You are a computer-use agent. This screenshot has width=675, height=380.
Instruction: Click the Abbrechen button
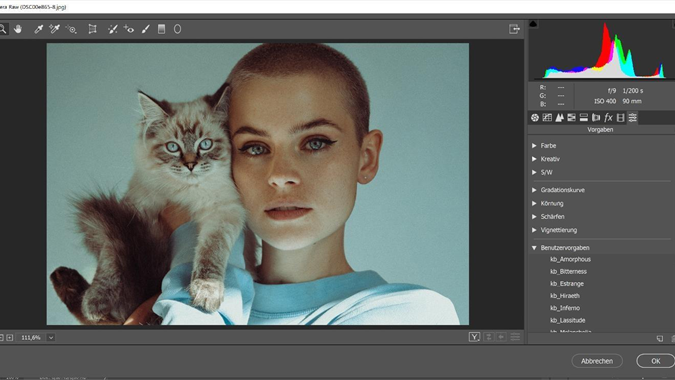click(597, 361)
